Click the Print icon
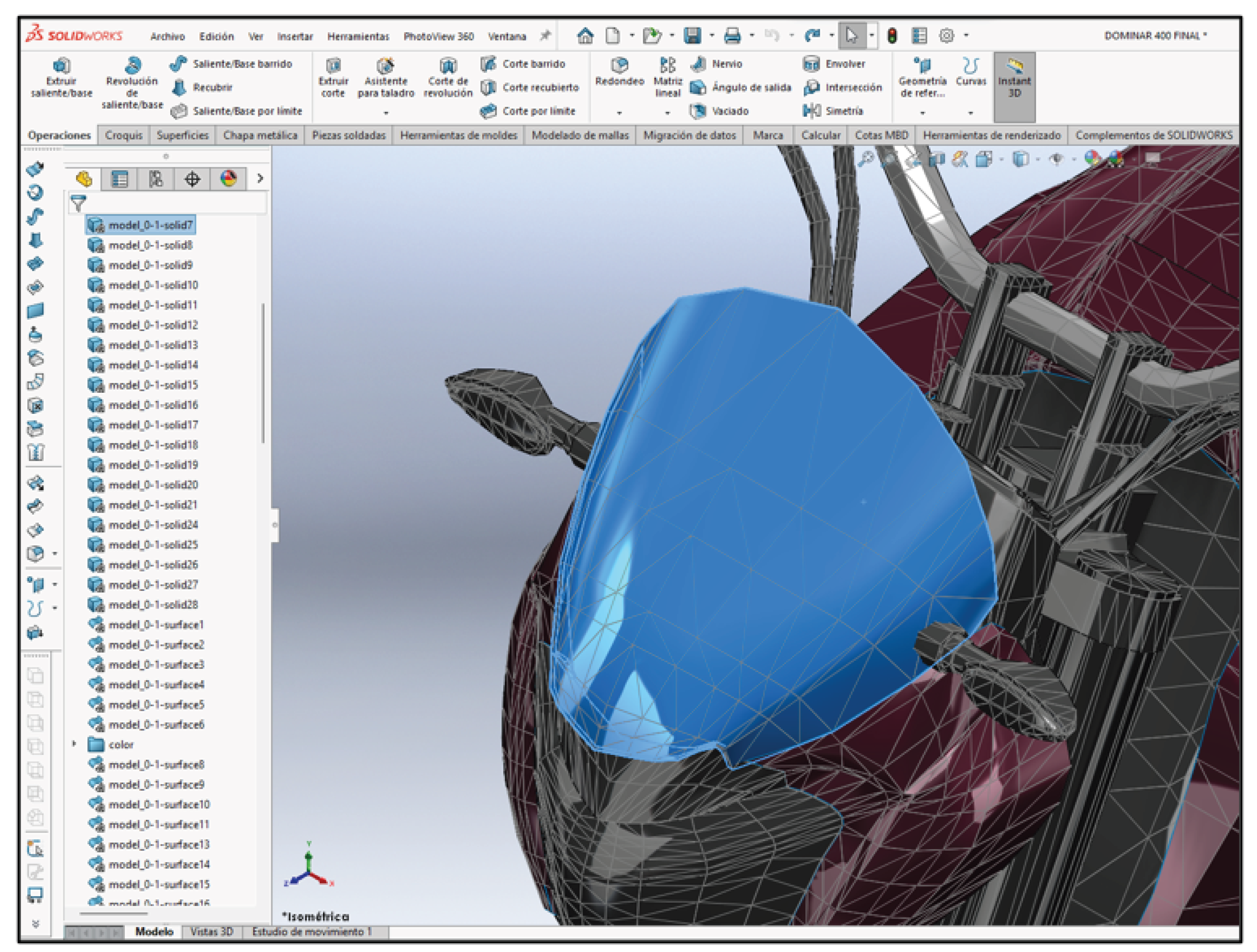1257x952 pixels. [x=732, y=36]
